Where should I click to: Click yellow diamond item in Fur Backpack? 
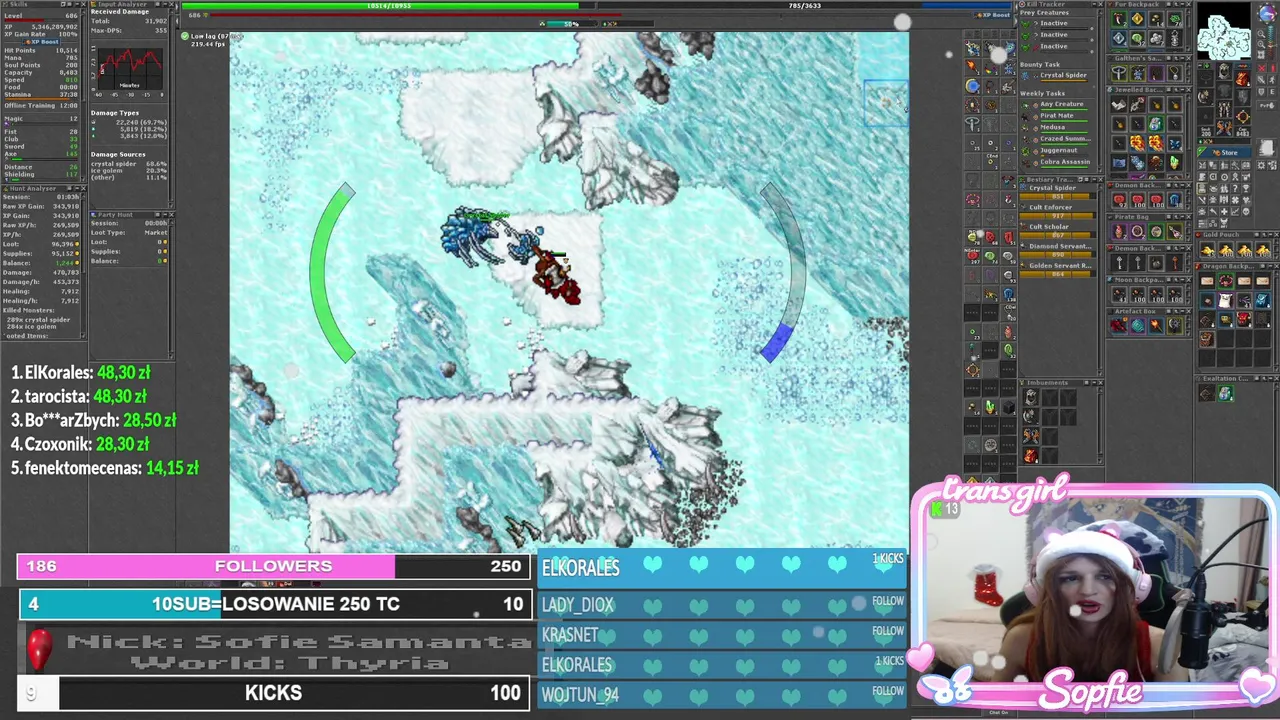pyautogui.click(x=1137, y=20)
